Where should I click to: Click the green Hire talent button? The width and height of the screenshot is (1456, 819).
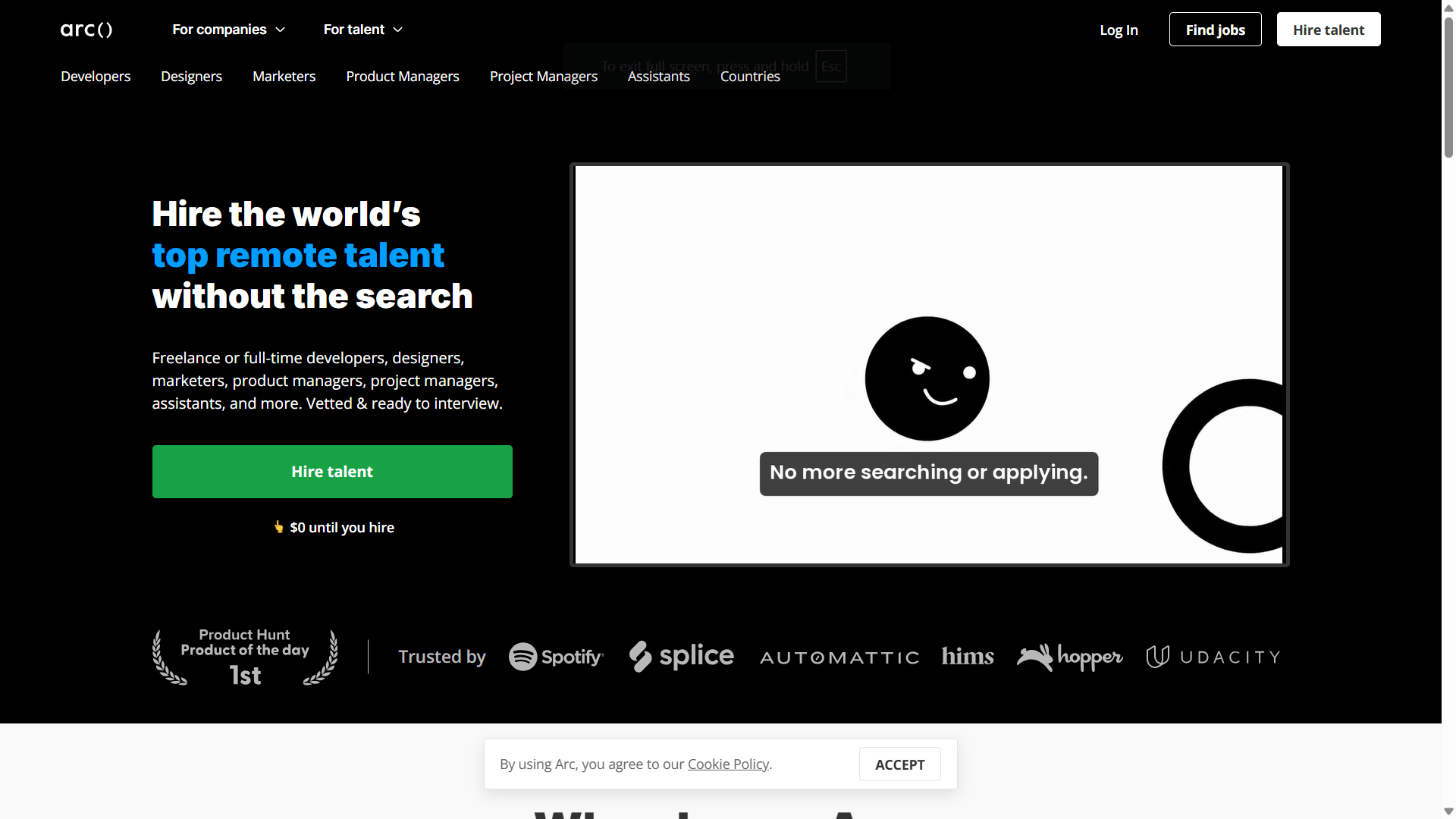pyautogui.click(x=332, y=471)
